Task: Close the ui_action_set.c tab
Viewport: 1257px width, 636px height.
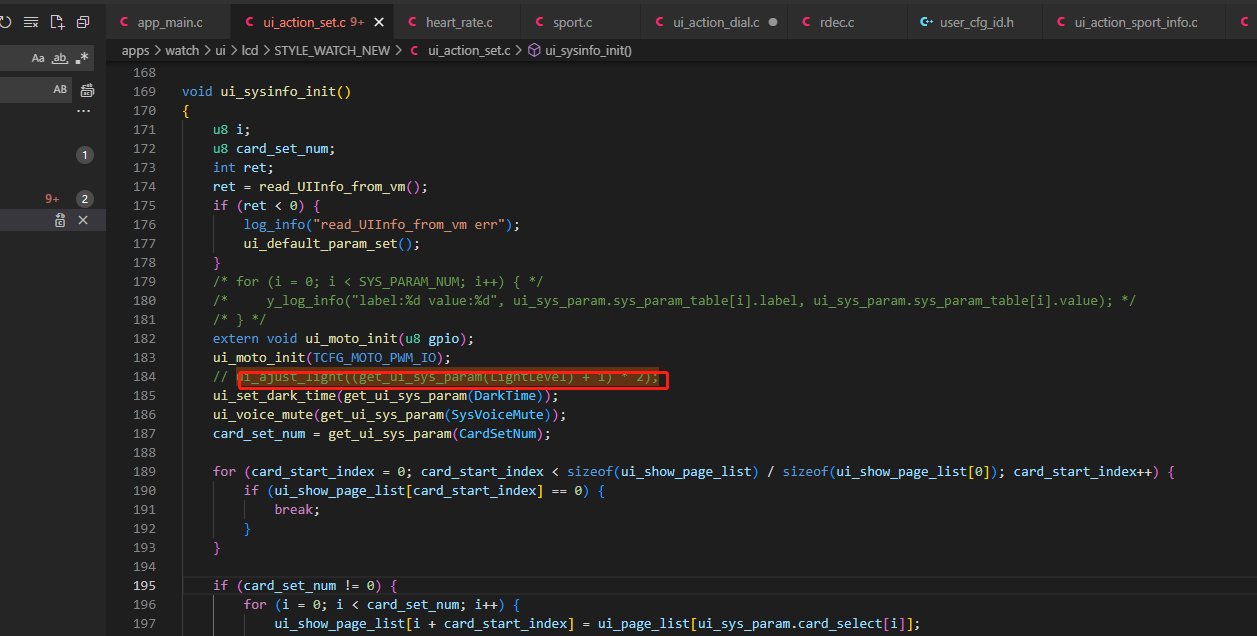Action: [378, 22]
